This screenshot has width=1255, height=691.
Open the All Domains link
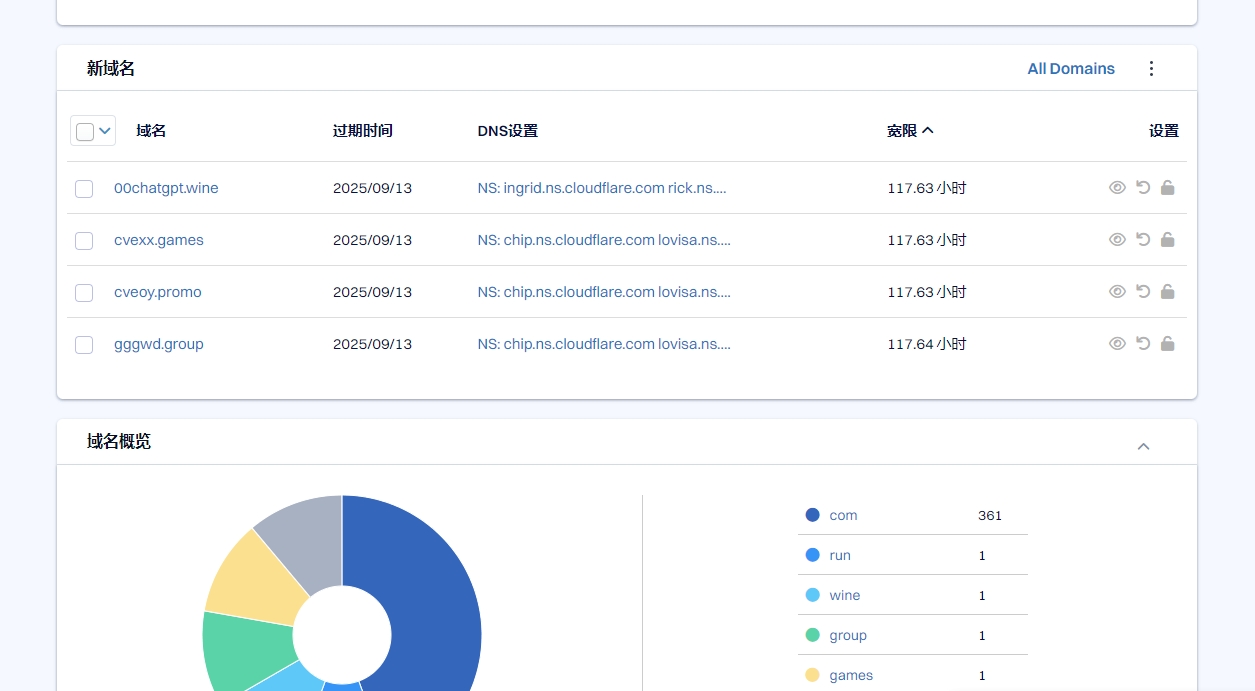tap(1070, 68)
